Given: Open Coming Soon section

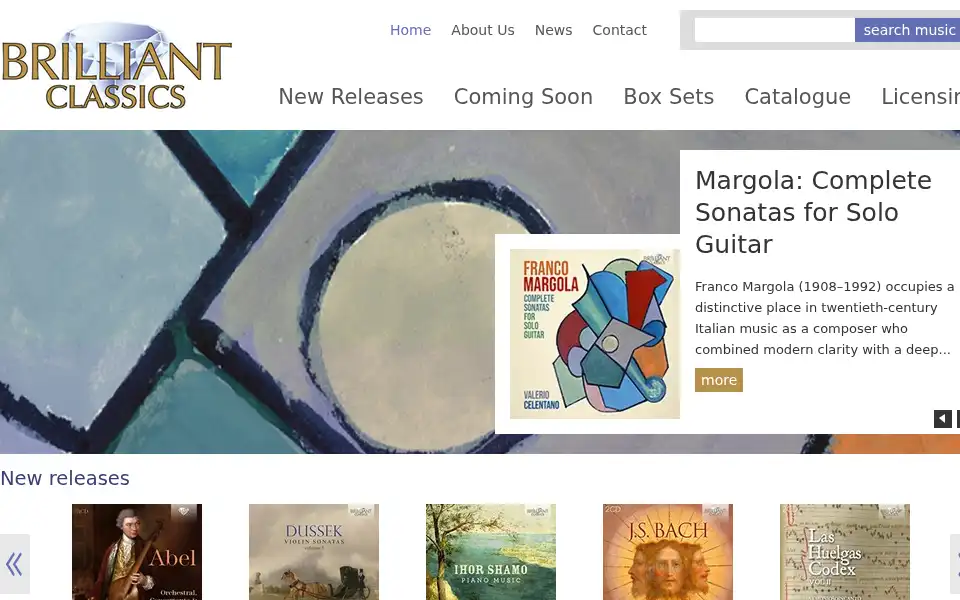Looking at the screenshot, I should coord(523,97).
